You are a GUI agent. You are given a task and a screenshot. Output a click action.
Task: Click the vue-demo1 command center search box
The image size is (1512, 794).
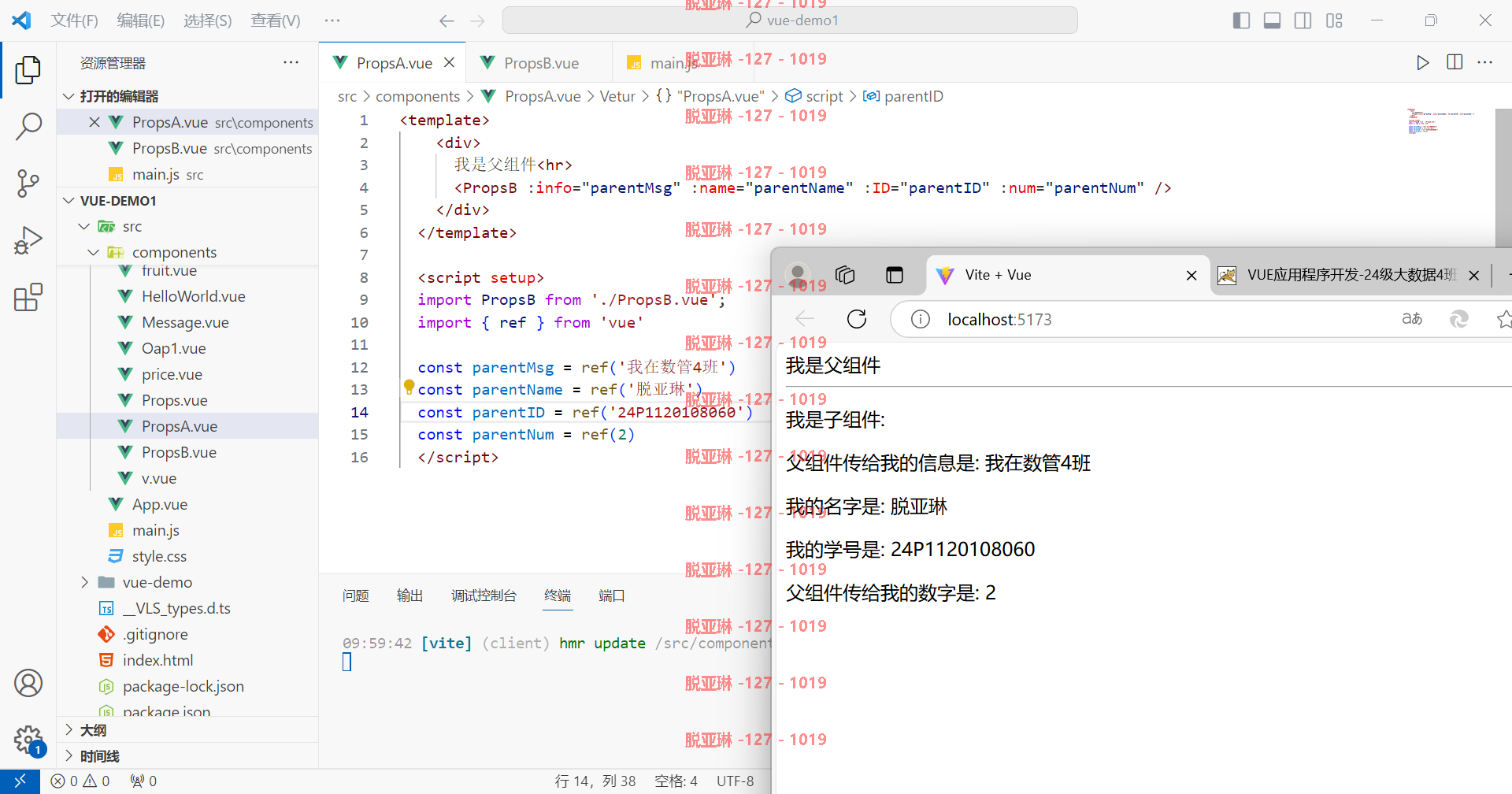790,20
